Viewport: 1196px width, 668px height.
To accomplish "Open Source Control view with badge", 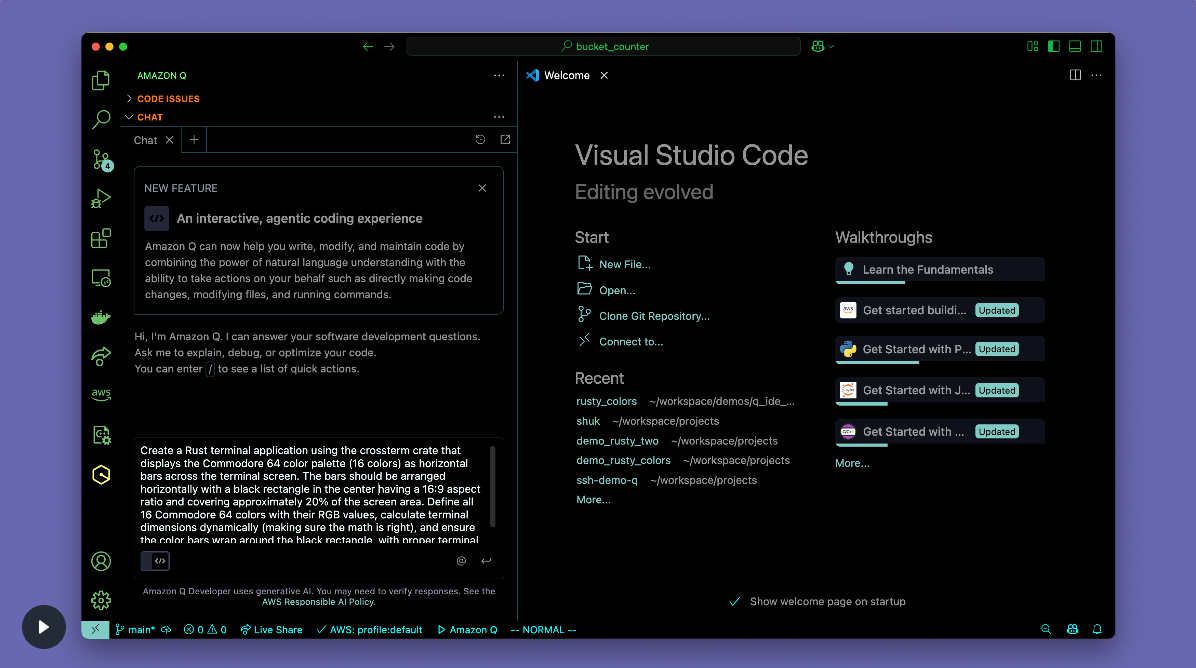I will [101, 160].
